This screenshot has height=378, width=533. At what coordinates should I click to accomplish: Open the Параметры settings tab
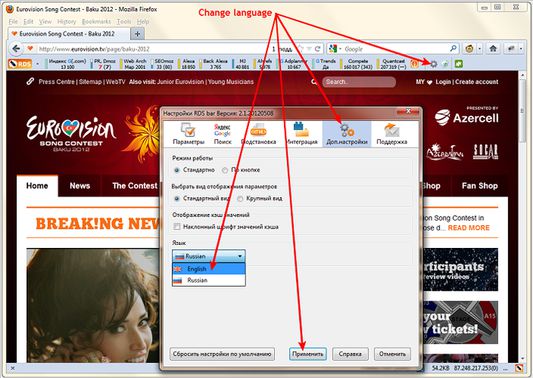click(x=189, y=134)
